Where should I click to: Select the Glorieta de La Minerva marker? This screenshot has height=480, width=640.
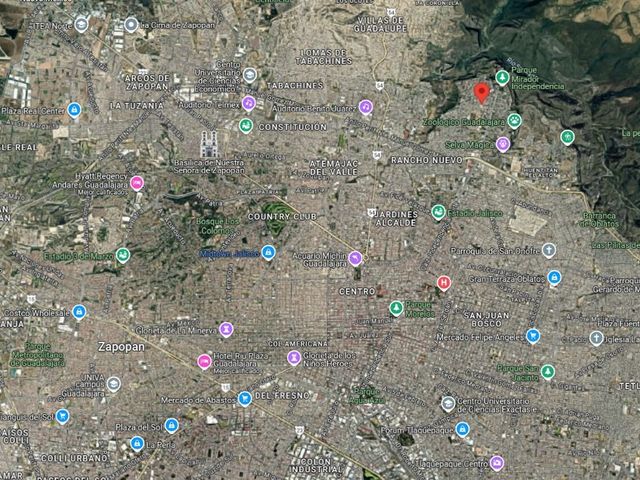[226, 329]
